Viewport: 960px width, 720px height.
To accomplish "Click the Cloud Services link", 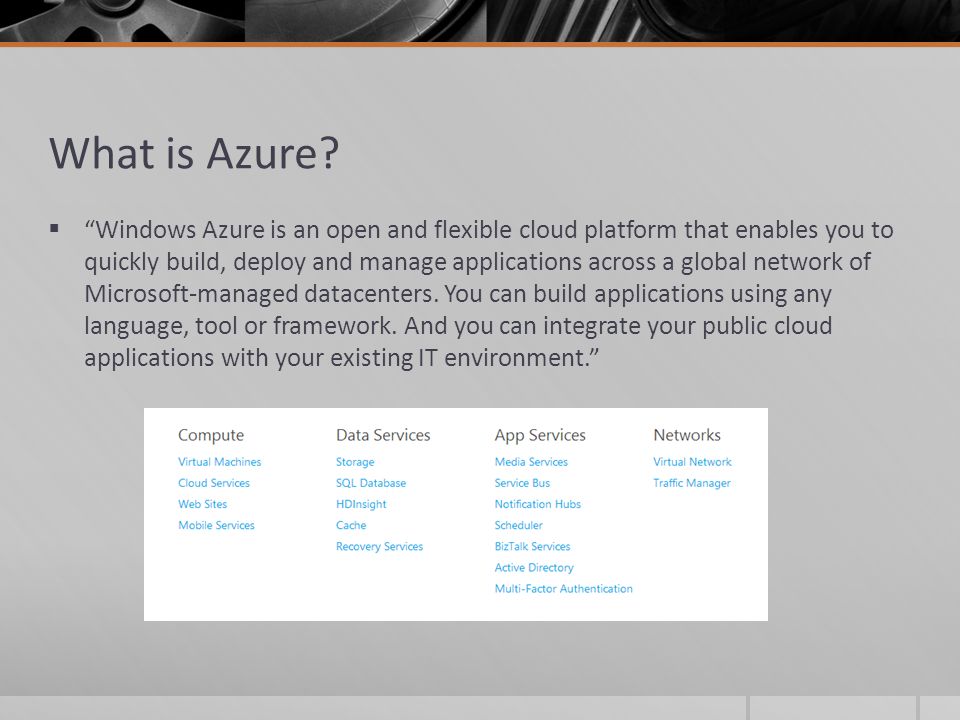I will [214, 482].
